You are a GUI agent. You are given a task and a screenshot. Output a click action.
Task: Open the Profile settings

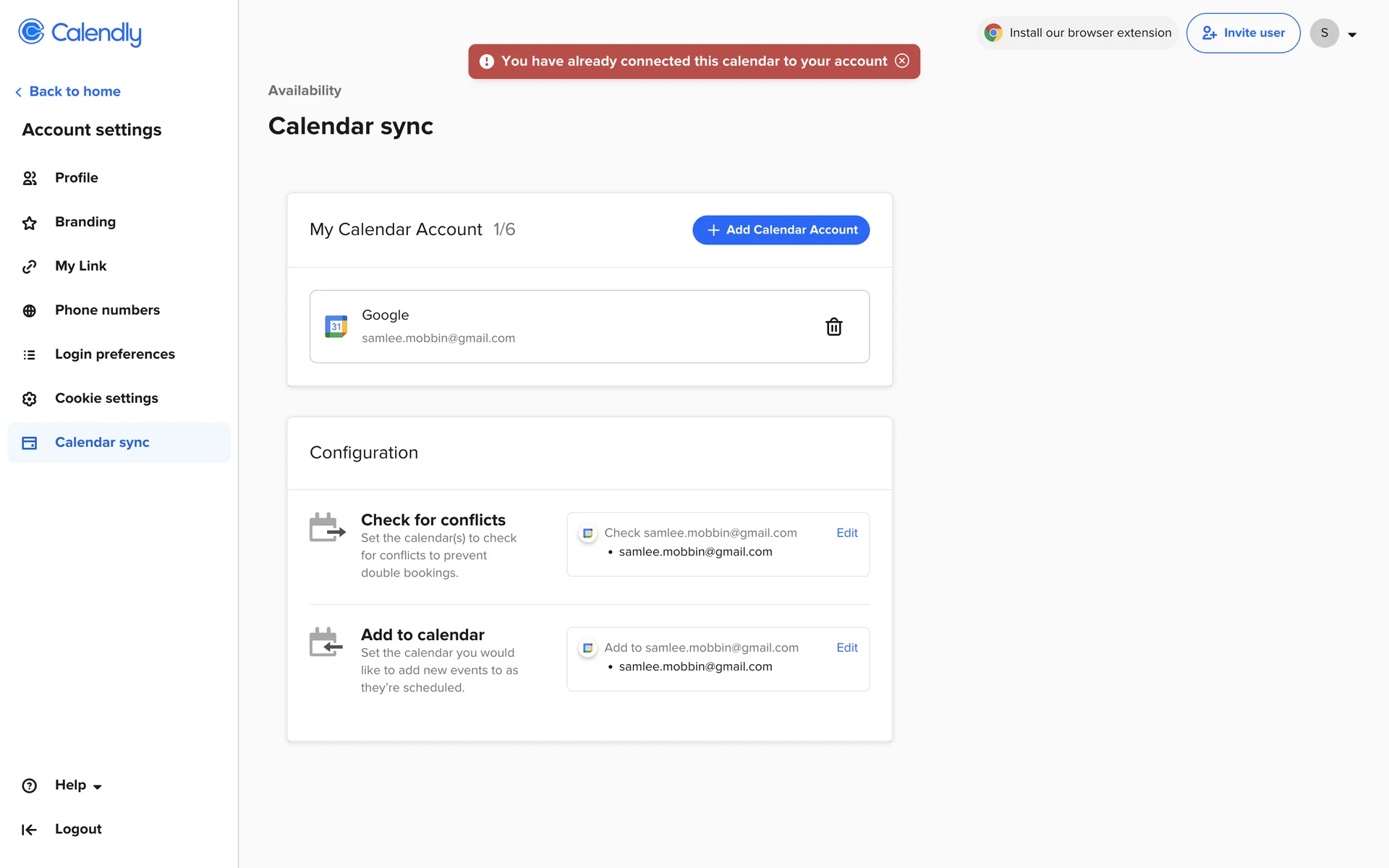tap(76, 178)
